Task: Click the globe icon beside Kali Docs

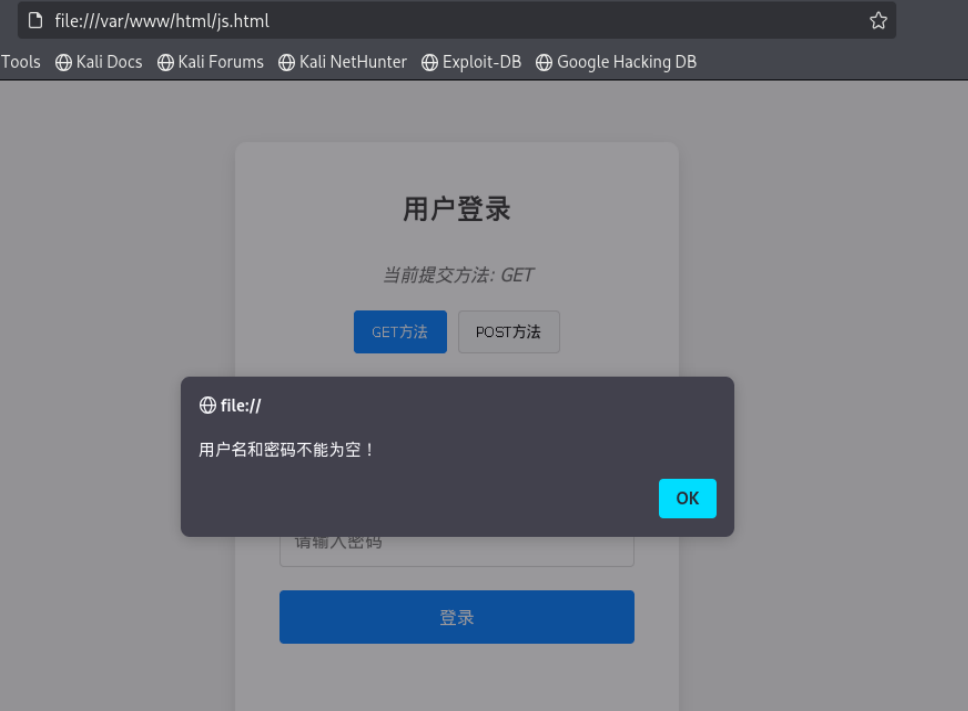Action: tap(62, 62)
